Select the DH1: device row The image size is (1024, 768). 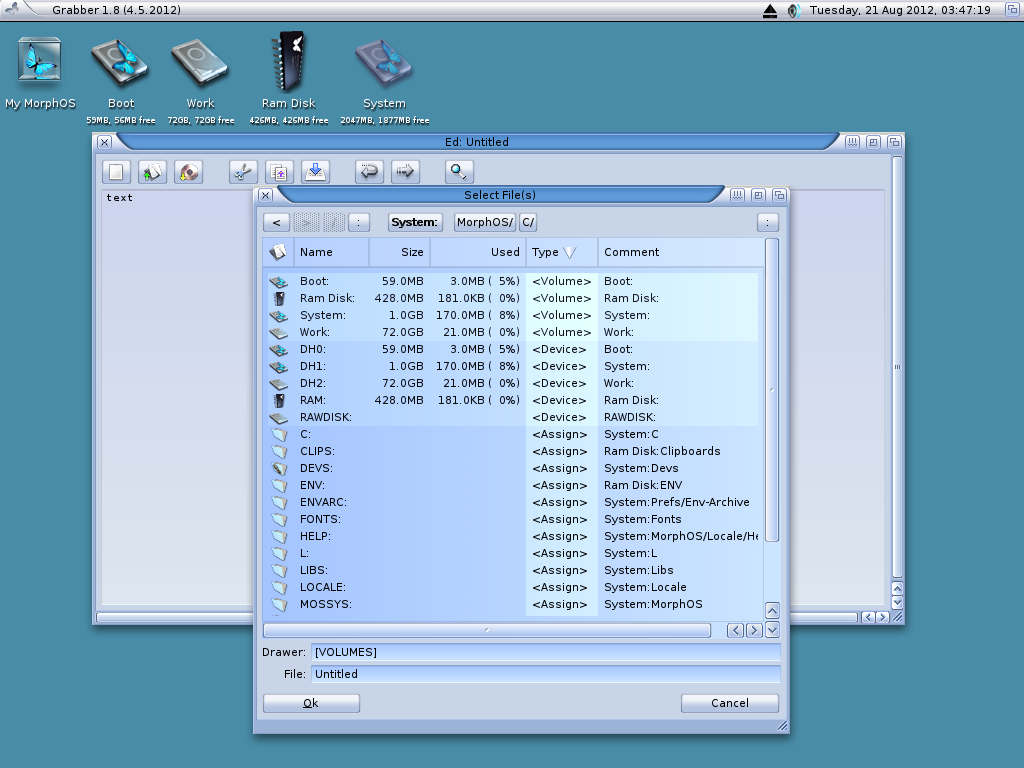(x=513, y=366)
